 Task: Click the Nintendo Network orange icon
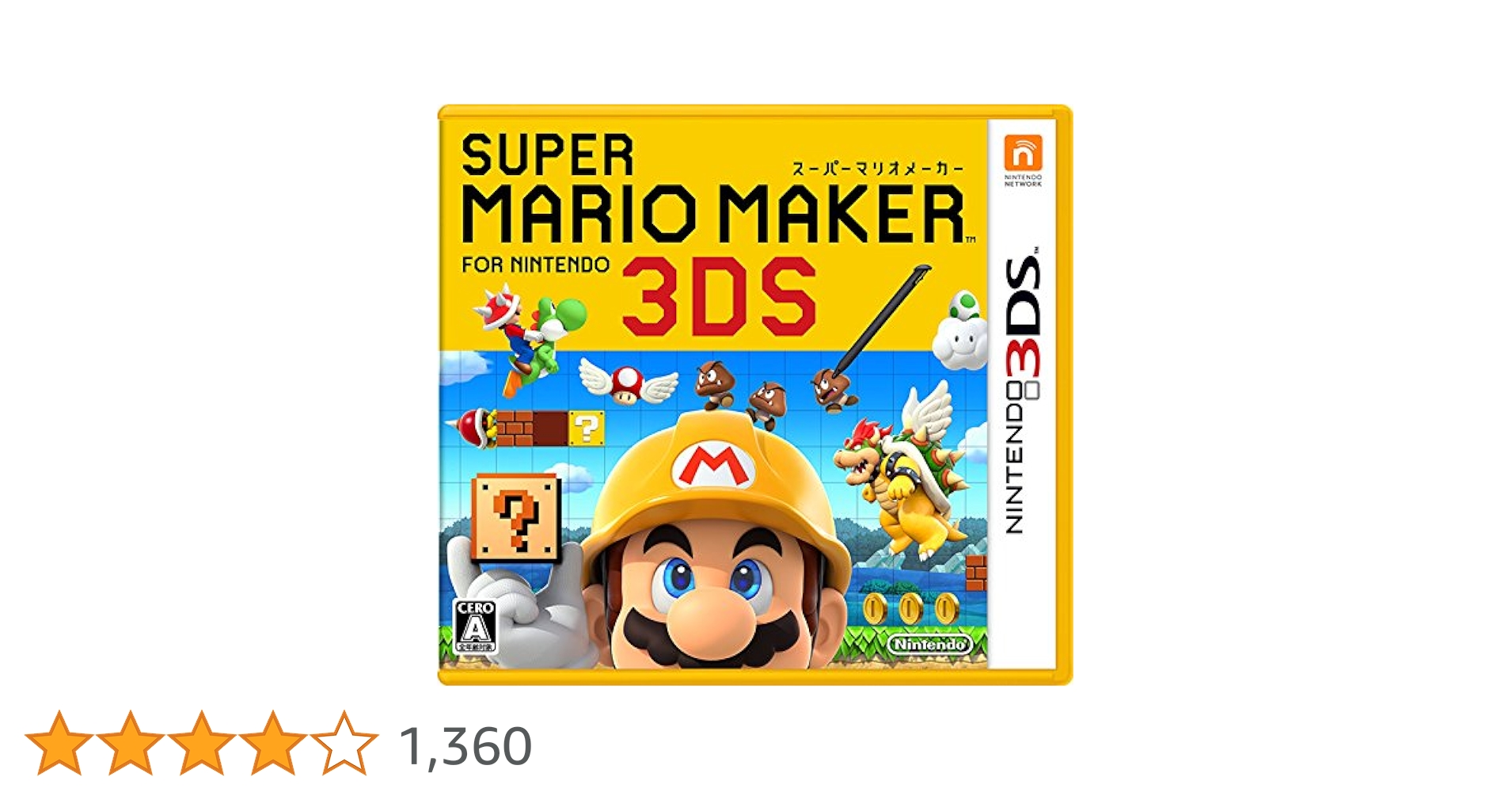coord(1024,151)
